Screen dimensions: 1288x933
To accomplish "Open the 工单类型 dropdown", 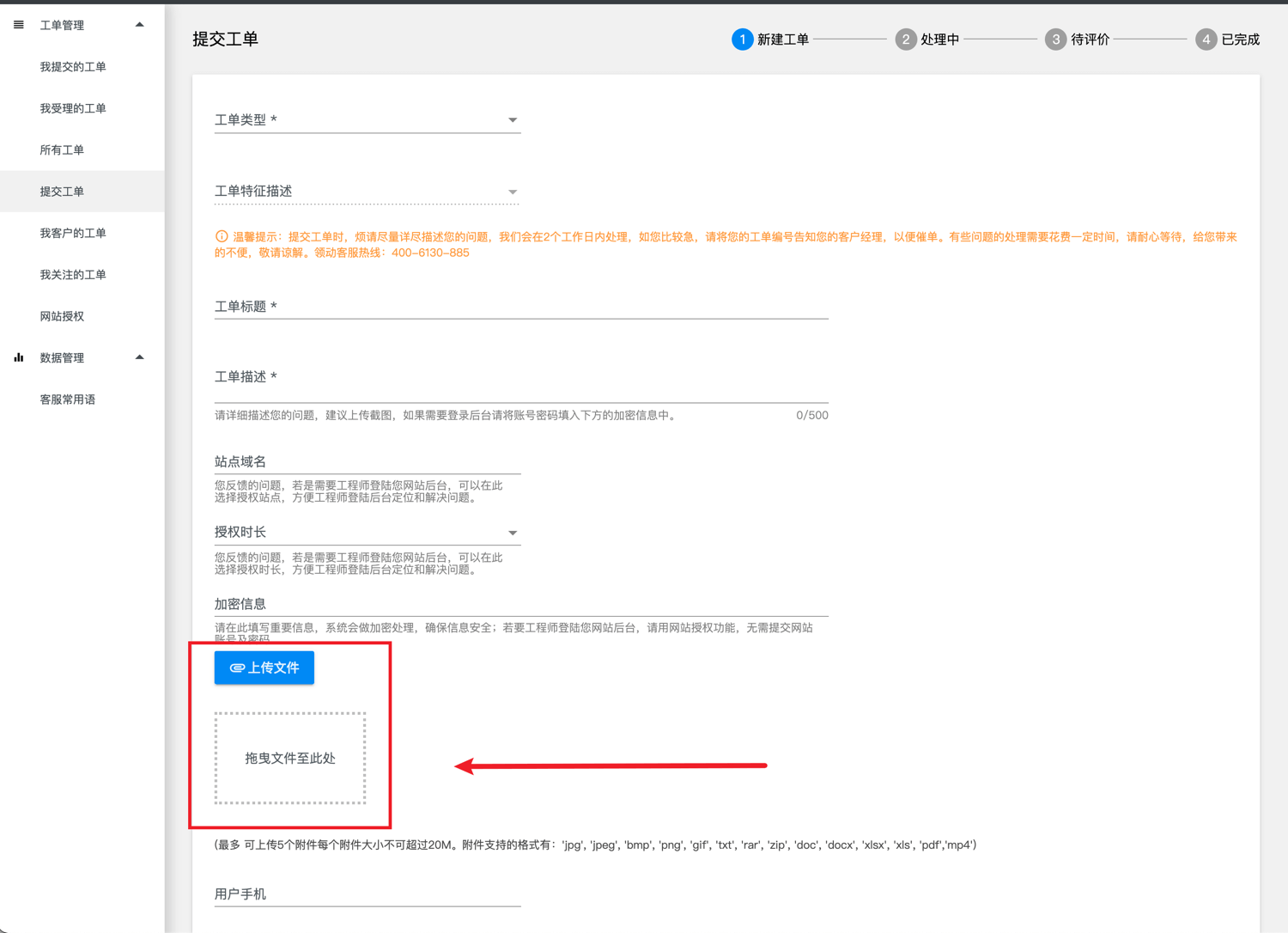I will pyautogui.click(x=367, y=120).
